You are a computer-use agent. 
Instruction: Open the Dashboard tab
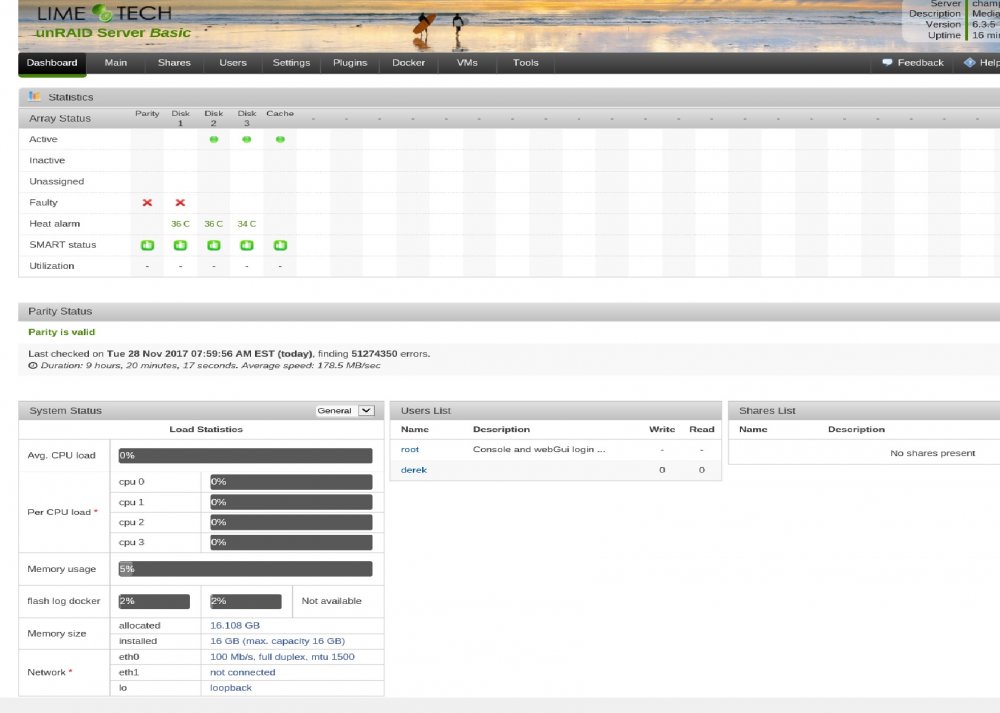52,62
